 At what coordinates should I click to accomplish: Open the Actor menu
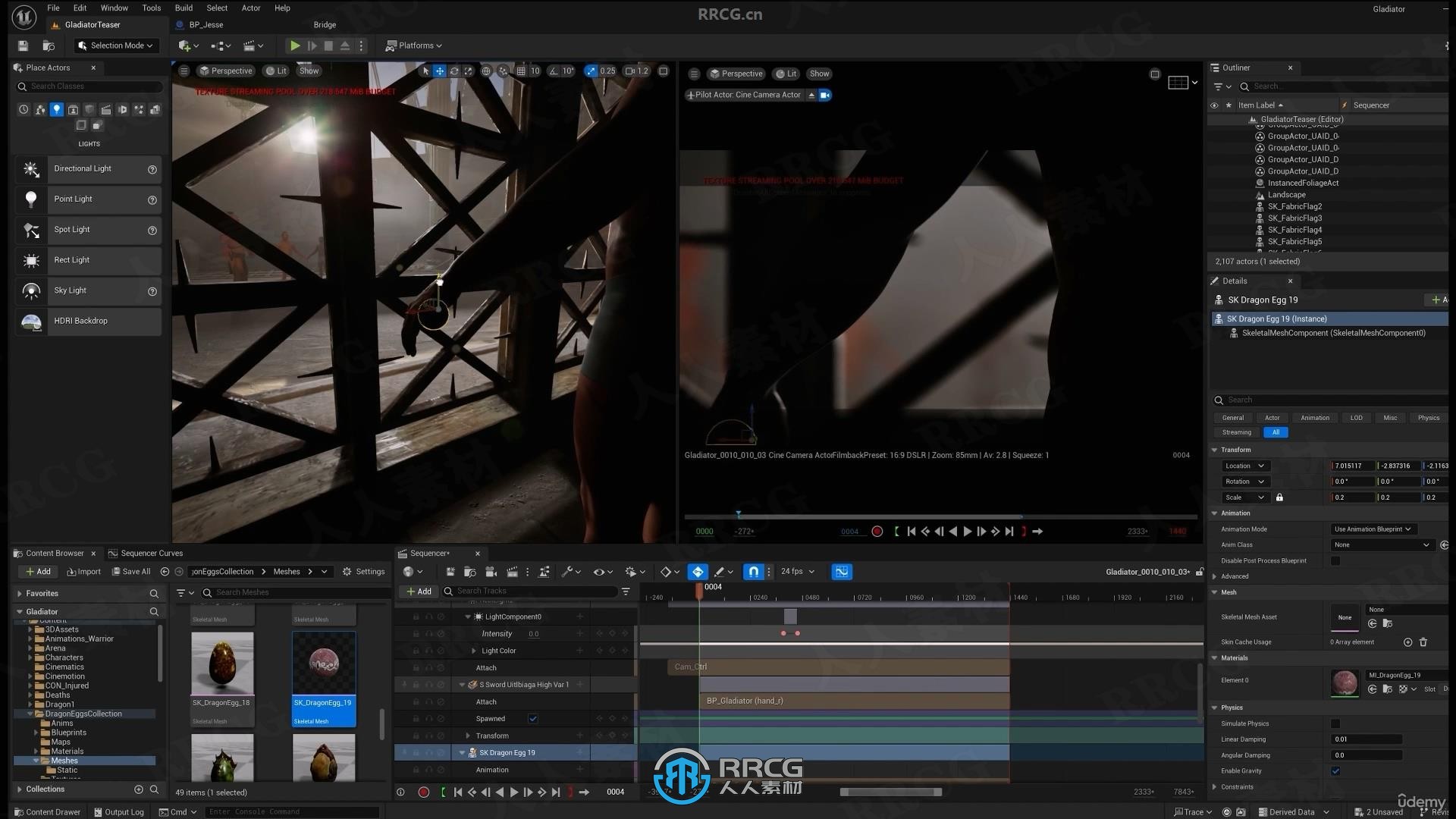[x=251, y=8]
